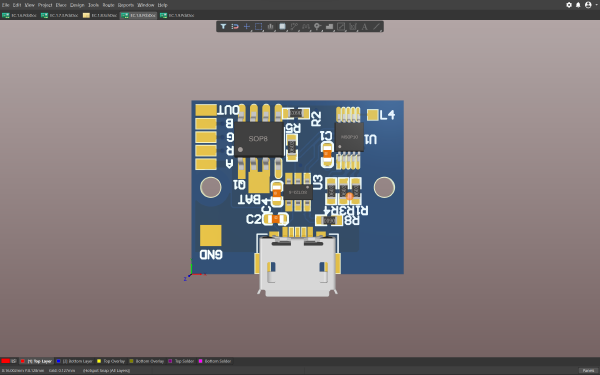Viewport: 600px width, 375px height.
Task: Select the Move Objects cross tool
Action: 247,26
